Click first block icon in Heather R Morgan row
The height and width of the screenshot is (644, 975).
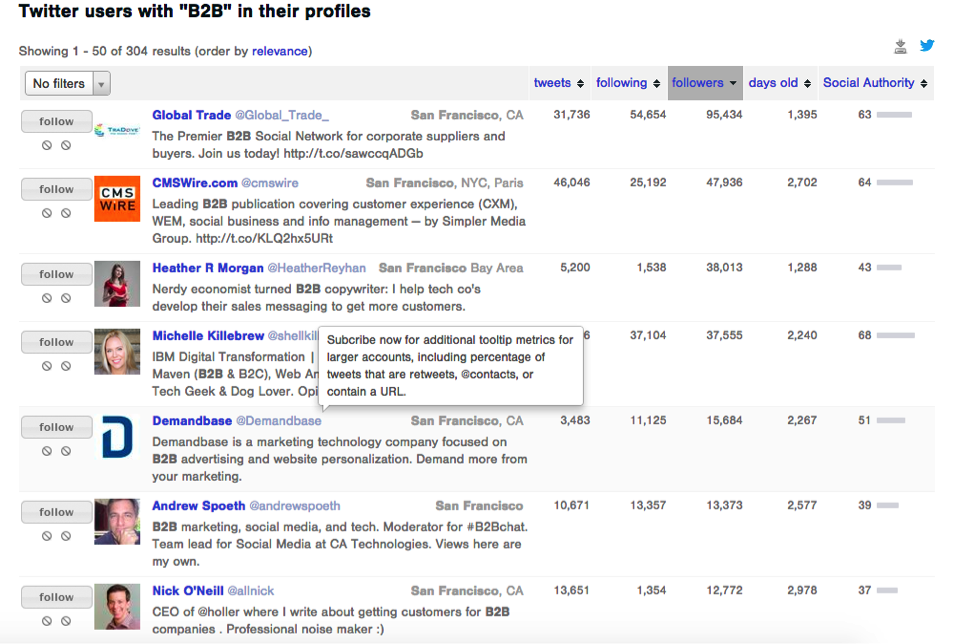tap(47, 298)
